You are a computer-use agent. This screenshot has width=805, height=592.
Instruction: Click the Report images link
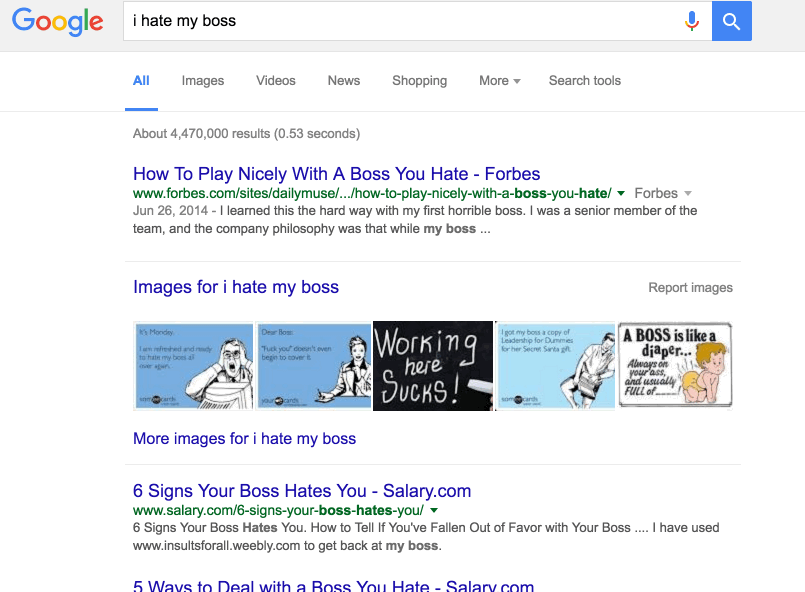point(690,287)
